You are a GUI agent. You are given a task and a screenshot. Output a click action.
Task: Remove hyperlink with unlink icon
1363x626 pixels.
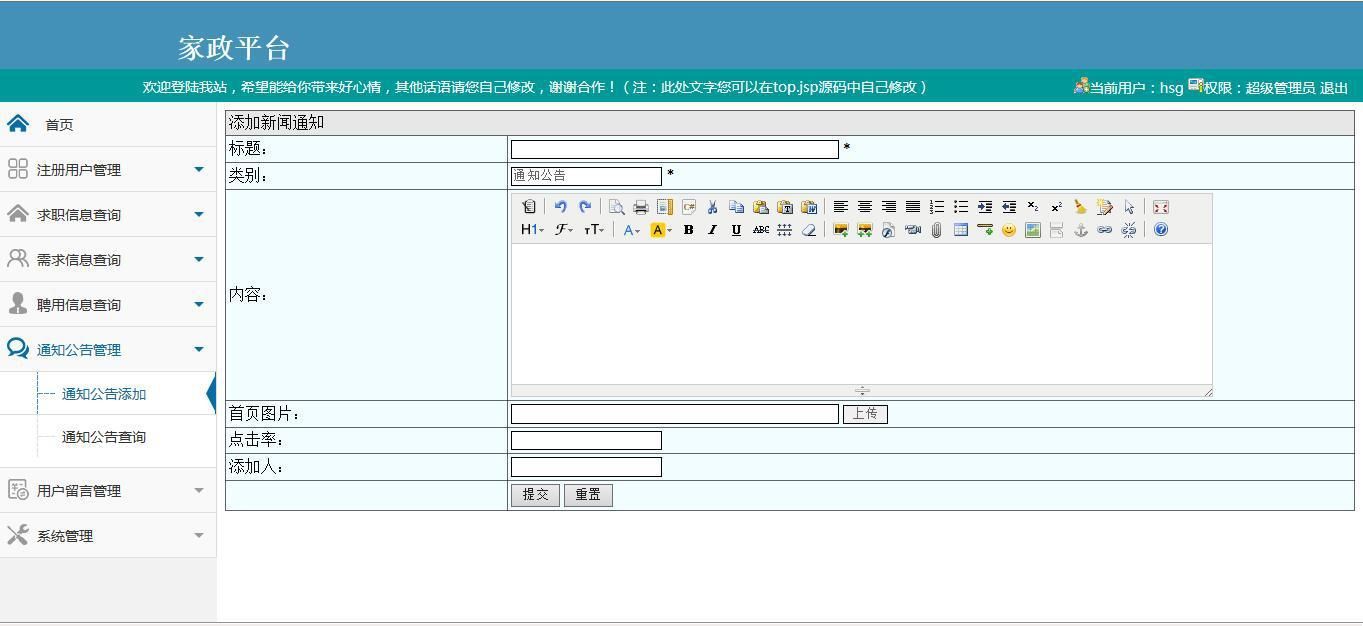coord(1129,230)
